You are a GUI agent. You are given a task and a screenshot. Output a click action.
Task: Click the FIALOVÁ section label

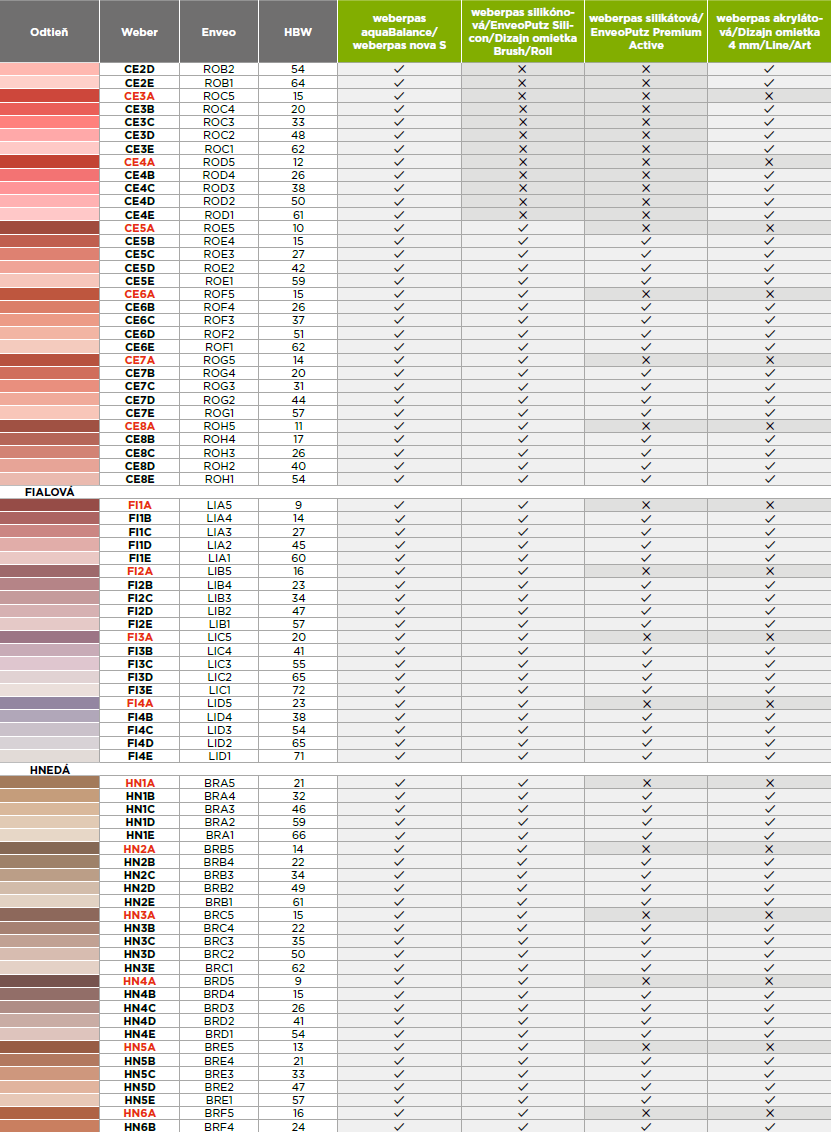coord(50,492)
